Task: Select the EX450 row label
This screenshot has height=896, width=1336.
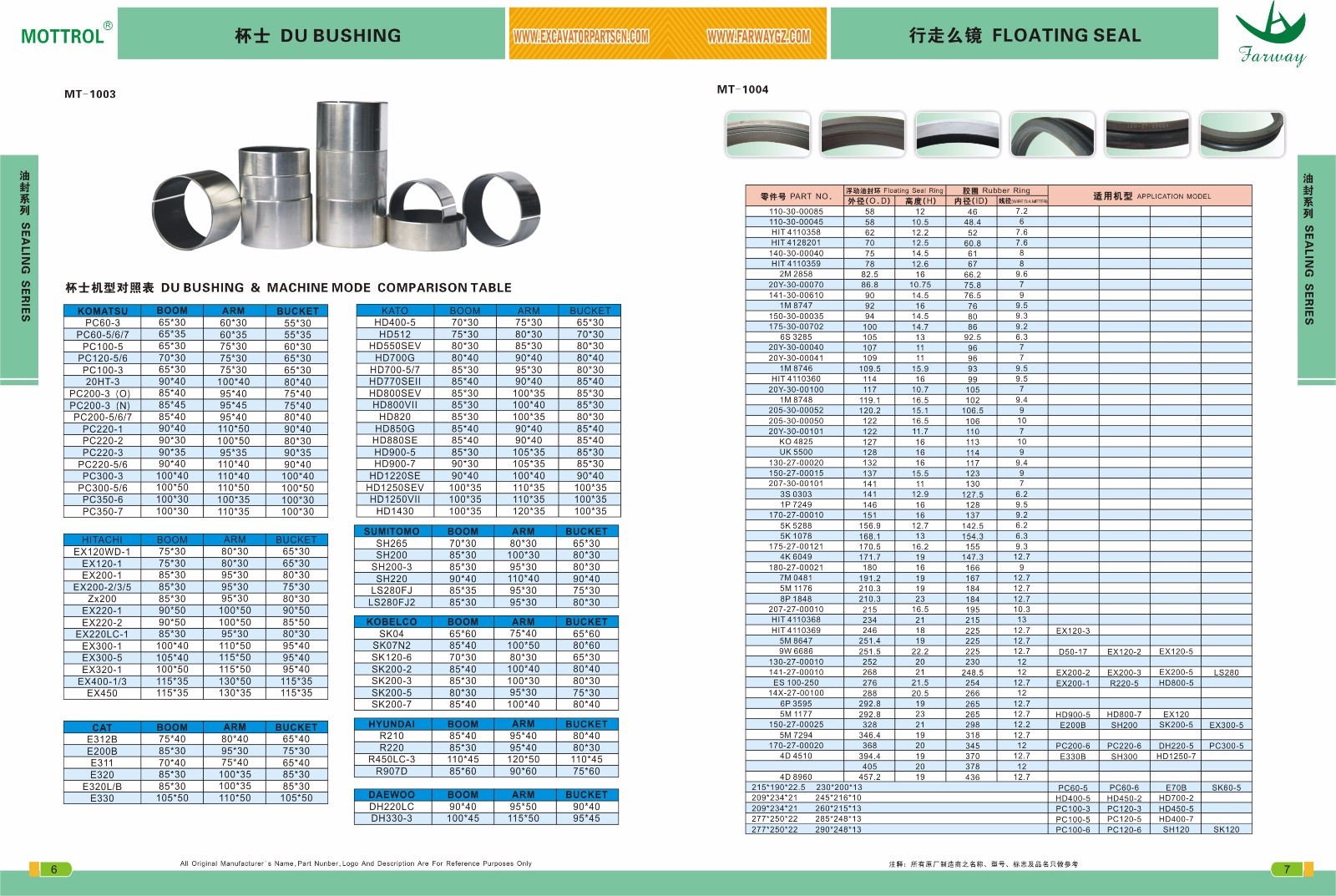Action: coord(103,693)
